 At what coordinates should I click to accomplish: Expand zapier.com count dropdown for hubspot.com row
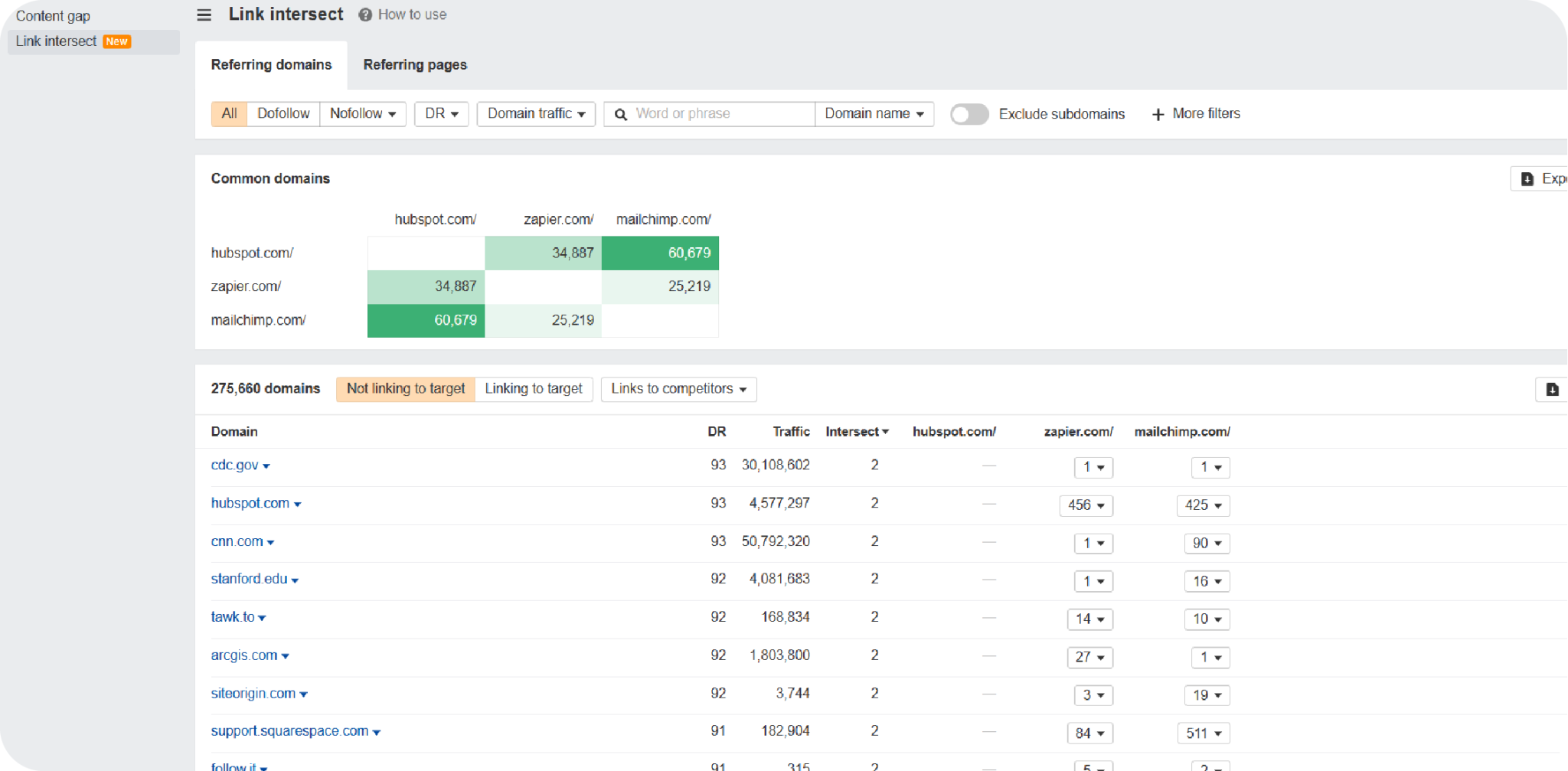(x=1086, y=505)
